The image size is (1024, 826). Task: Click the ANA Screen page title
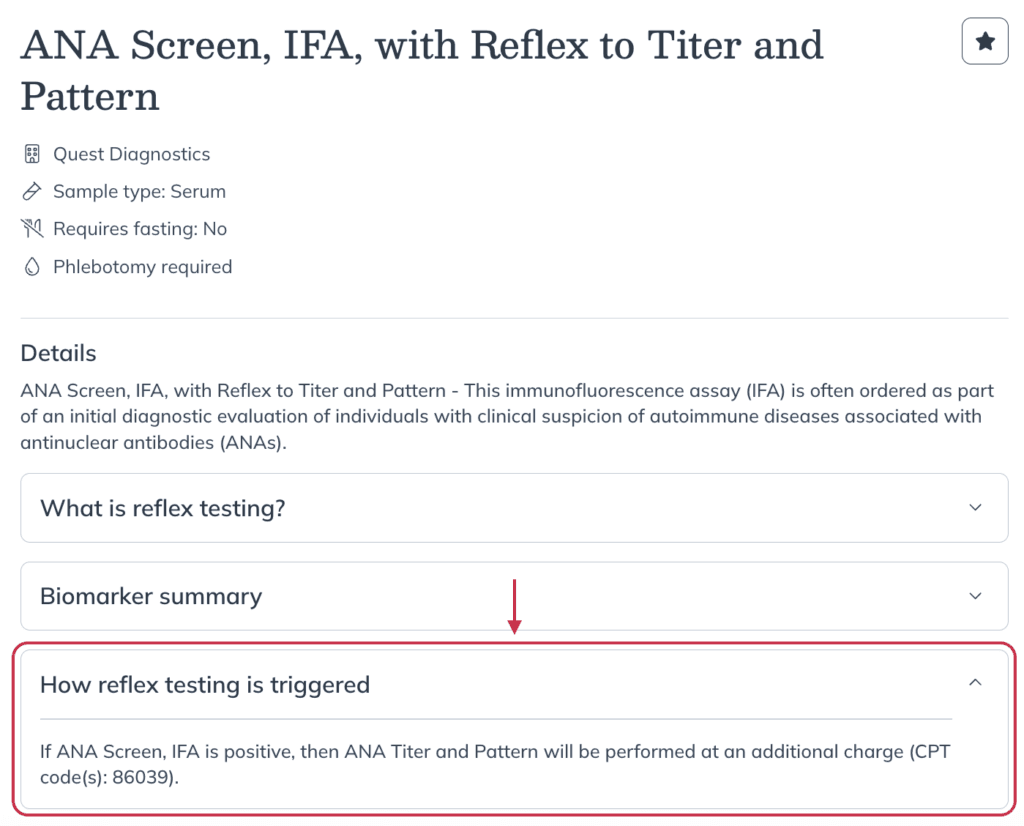pyautogui.click(x=421, y=71)
